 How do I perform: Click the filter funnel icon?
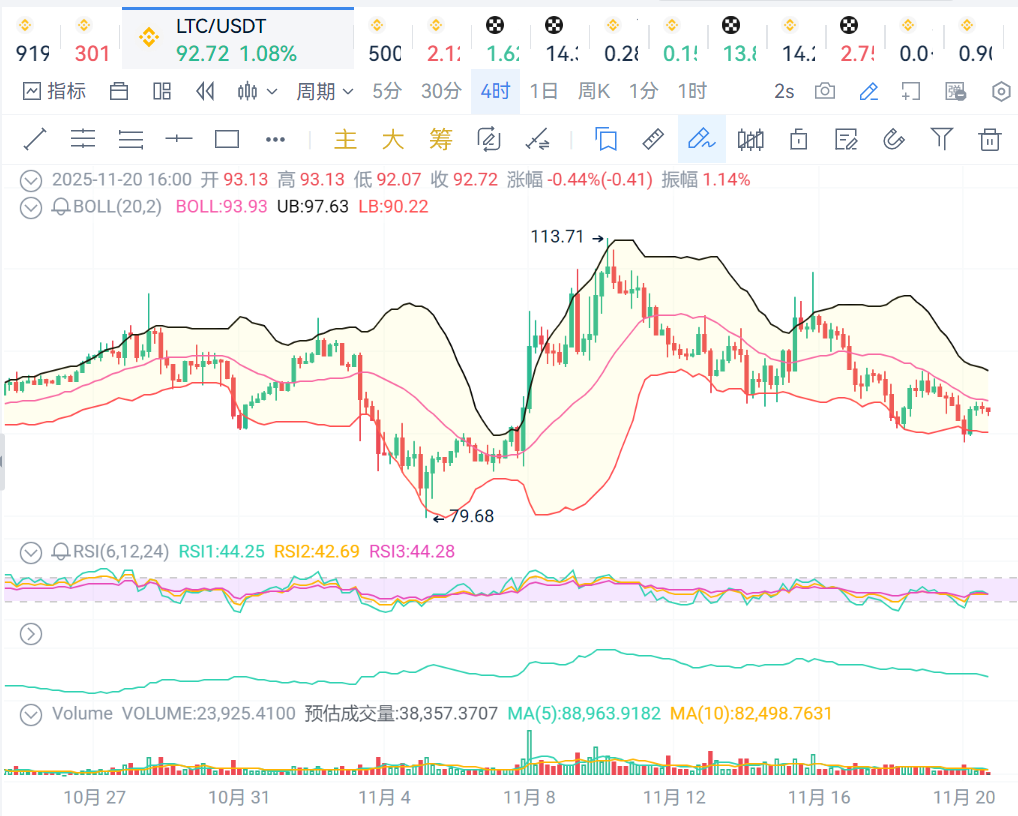(941, 139)
